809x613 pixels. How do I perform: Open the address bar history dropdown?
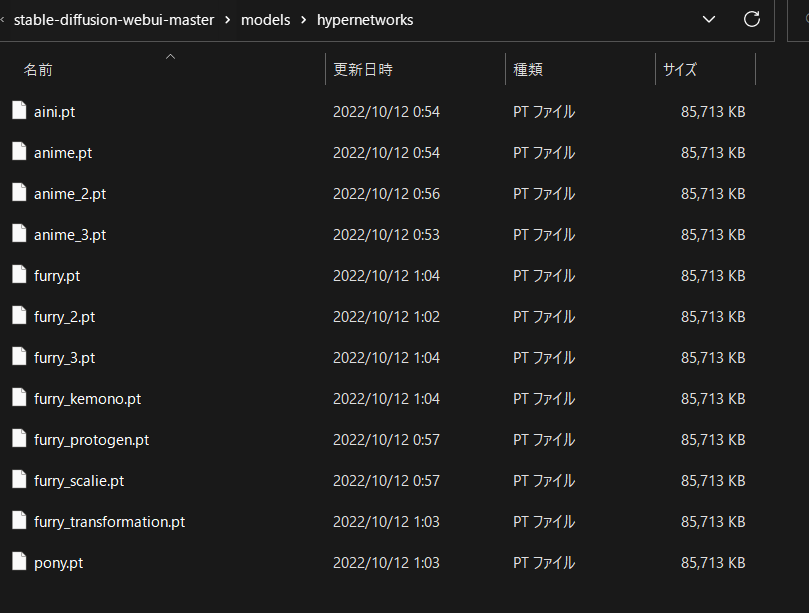pyautogui.click(x=709, y=19)
